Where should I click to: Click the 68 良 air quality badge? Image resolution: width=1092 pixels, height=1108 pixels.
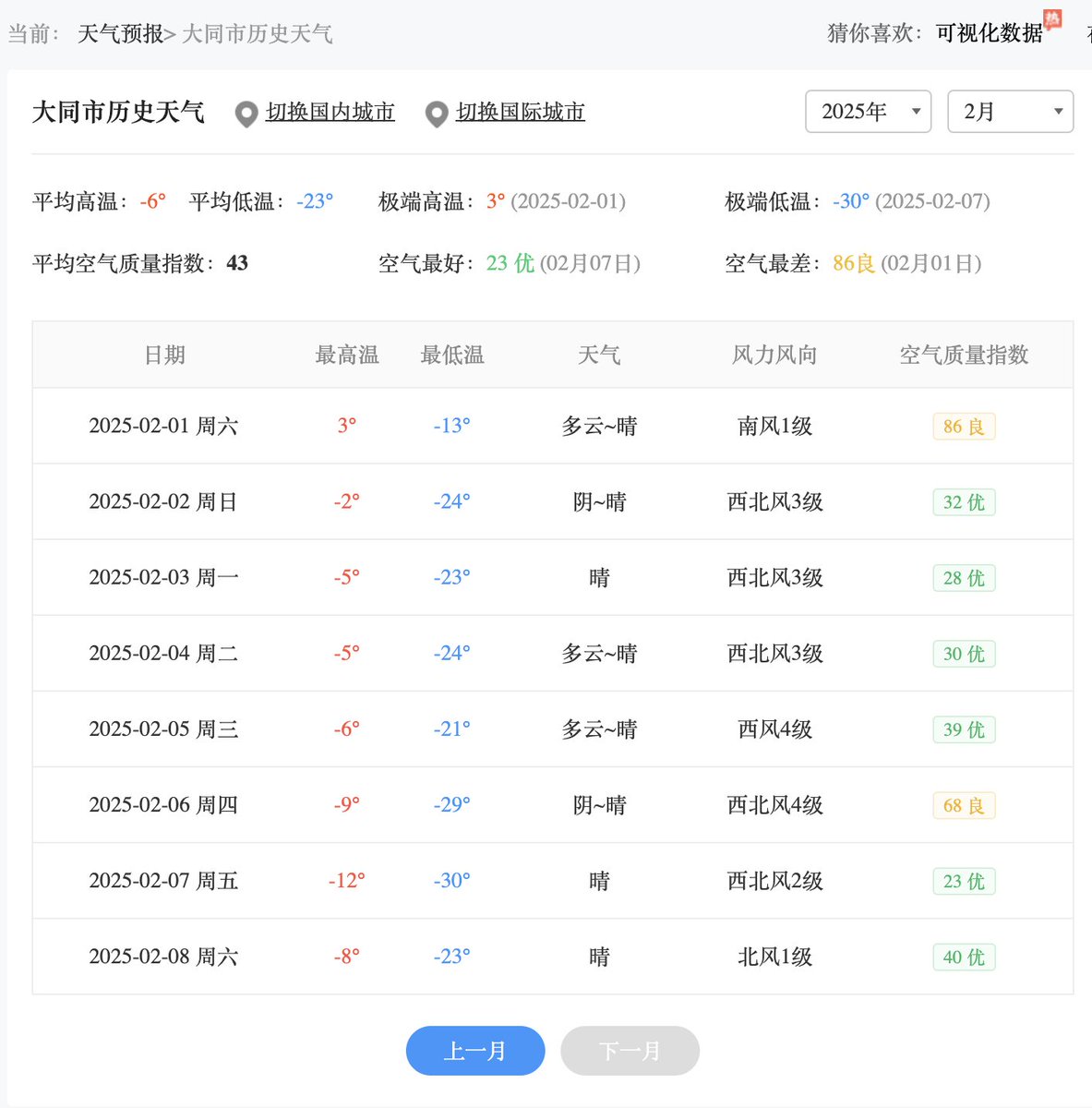[x=964, y=805]
